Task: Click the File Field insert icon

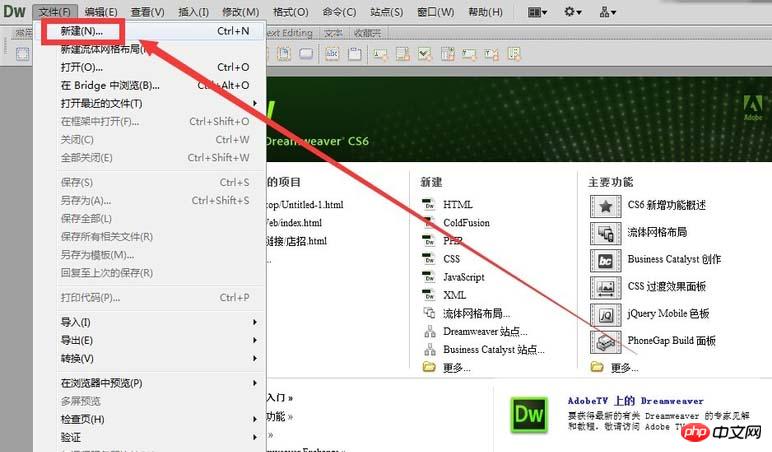Action: click(x=284, y=54)
